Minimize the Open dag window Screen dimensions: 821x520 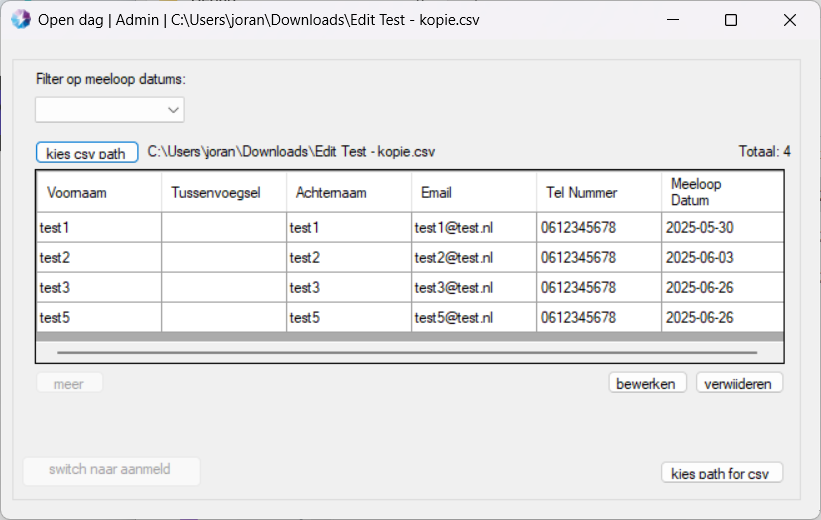[674, 21]
